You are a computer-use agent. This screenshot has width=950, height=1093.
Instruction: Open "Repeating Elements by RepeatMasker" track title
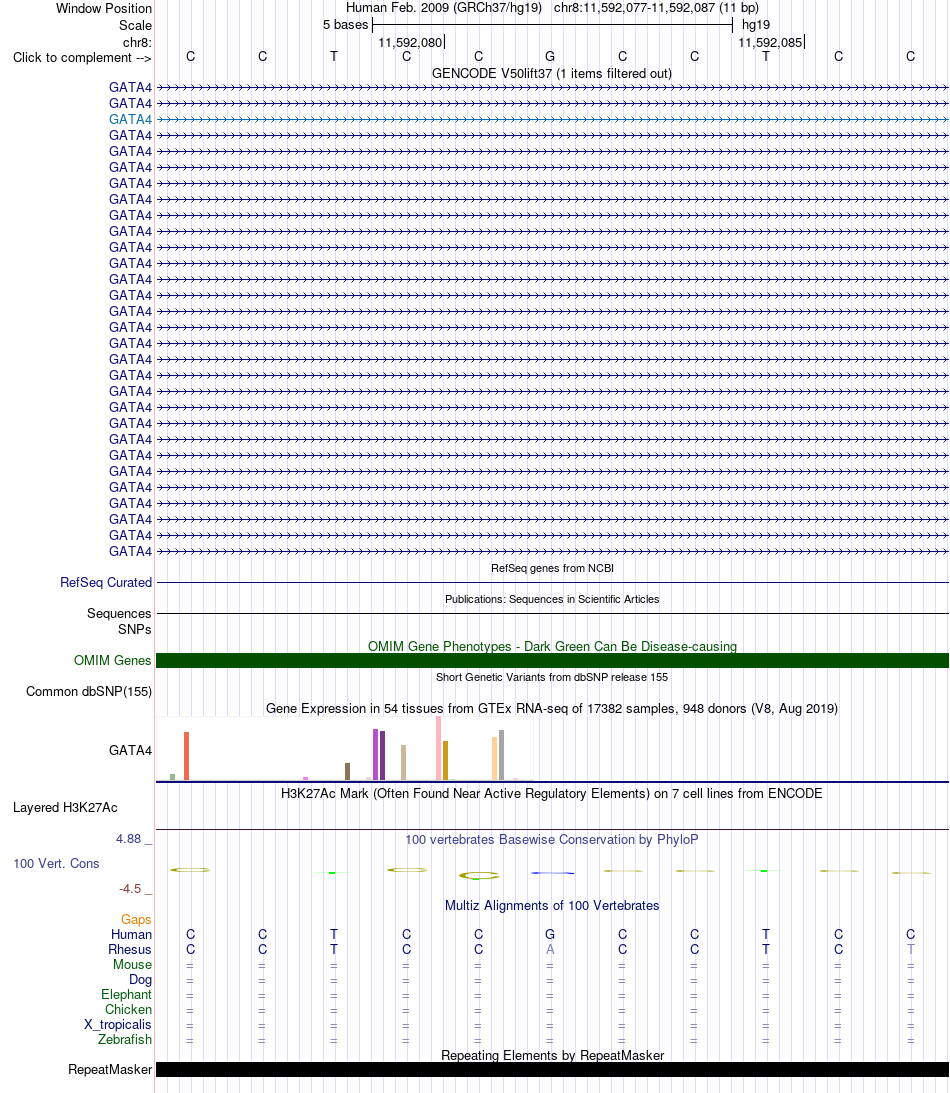coord(552,1055)
